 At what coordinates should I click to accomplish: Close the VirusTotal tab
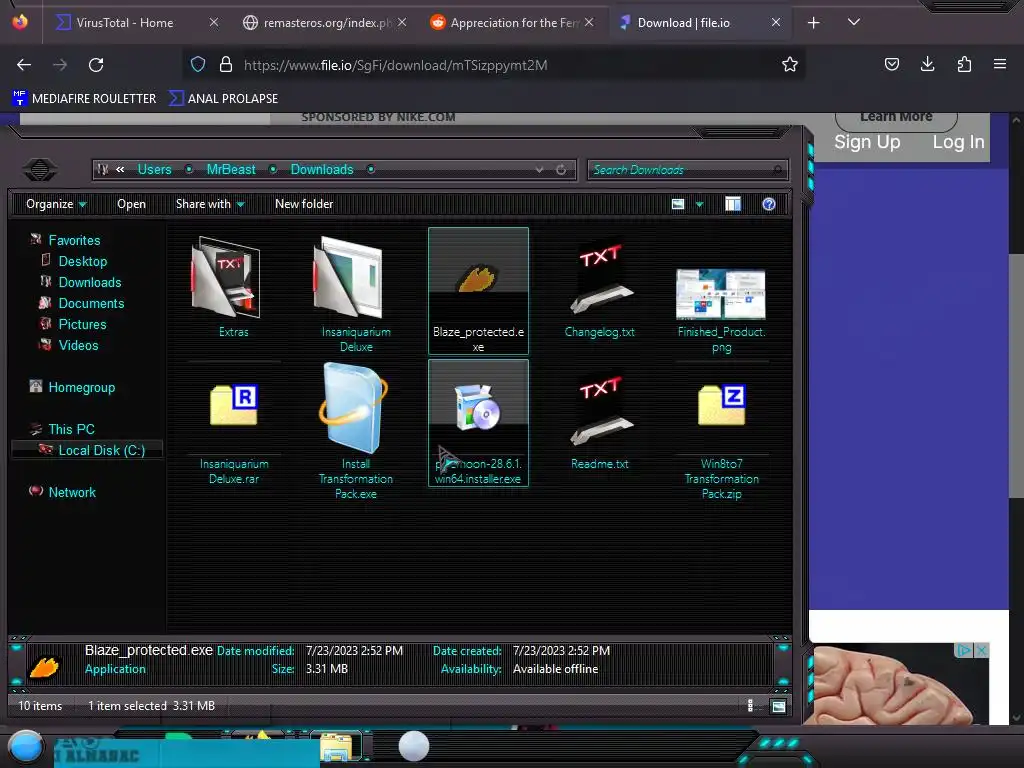point(214,22)
